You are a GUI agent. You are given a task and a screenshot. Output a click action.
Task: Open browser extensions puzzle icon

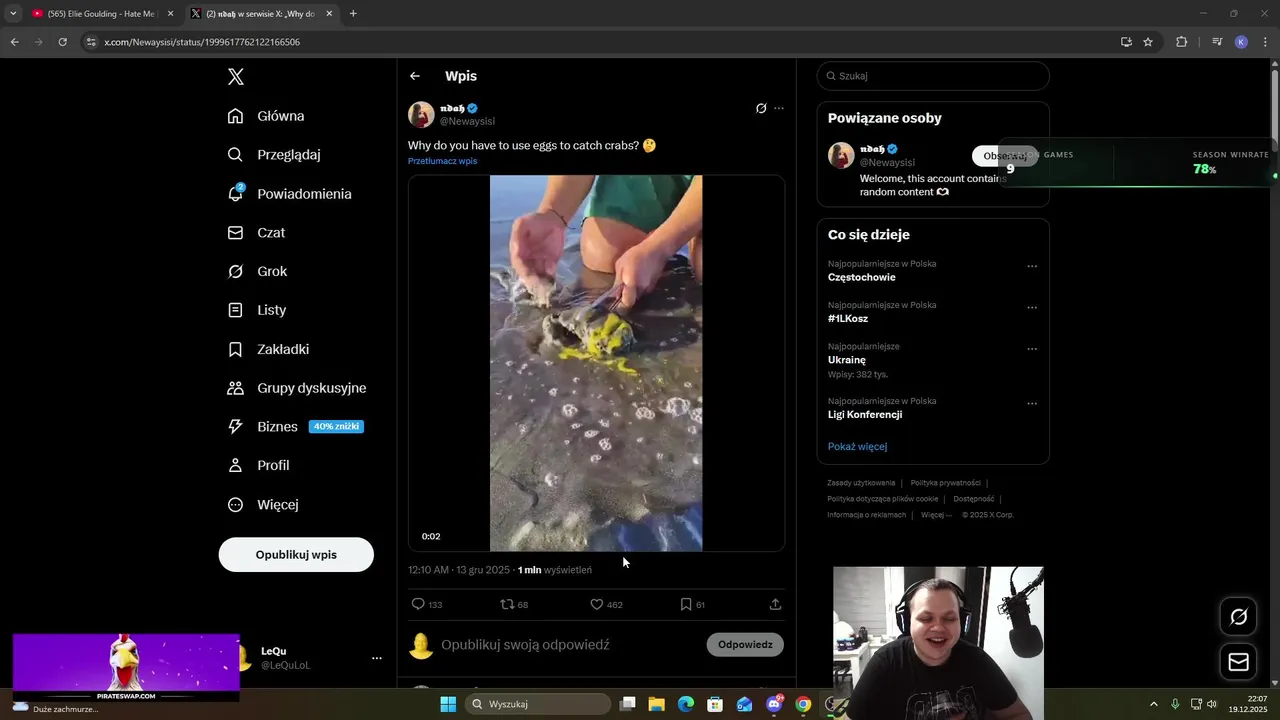point(1181,42)
